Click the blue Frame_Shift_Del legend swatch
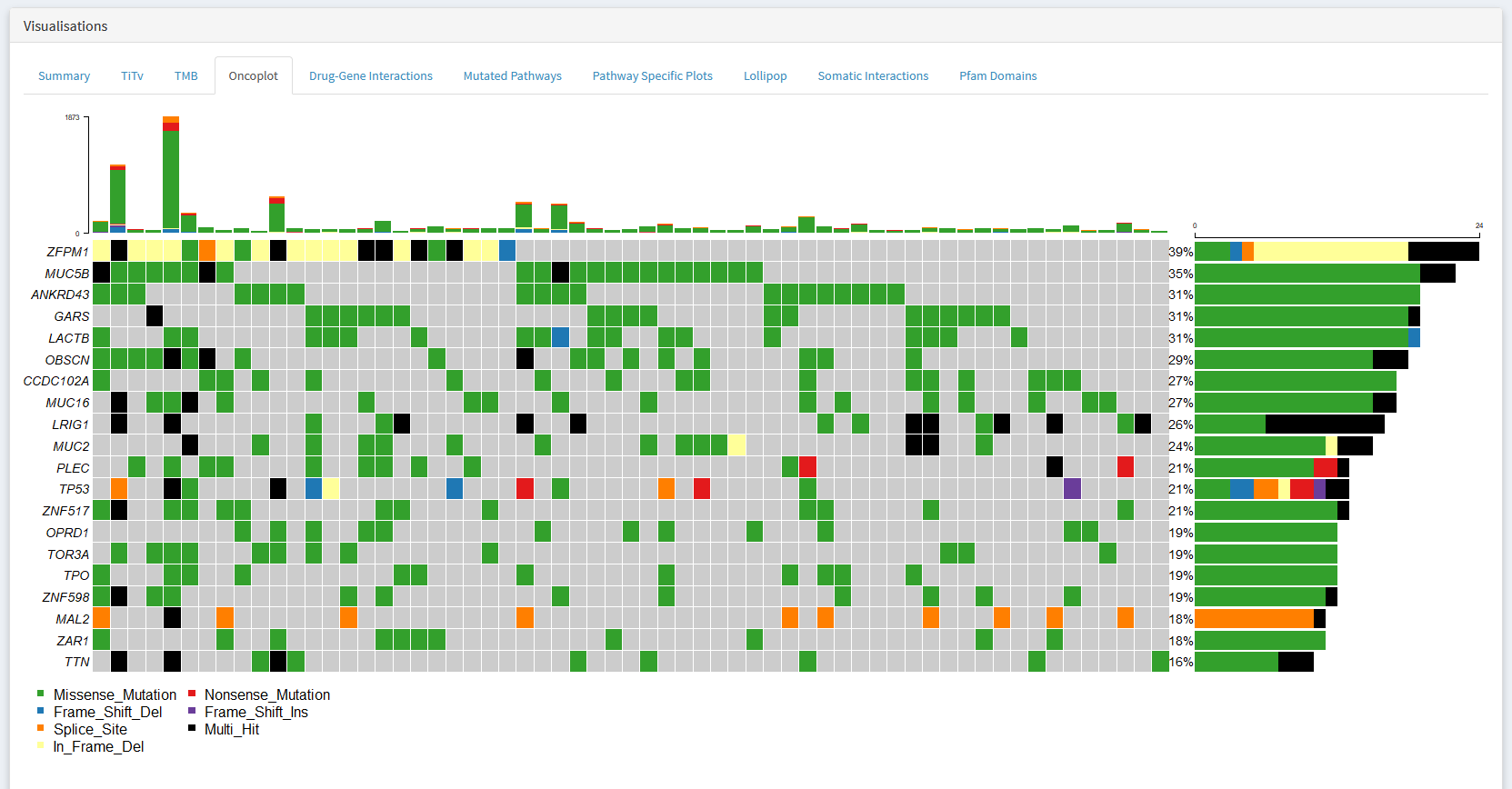The height and width of the screenshot is (789, 1512). pyautogui.click(x=40, y=711)
